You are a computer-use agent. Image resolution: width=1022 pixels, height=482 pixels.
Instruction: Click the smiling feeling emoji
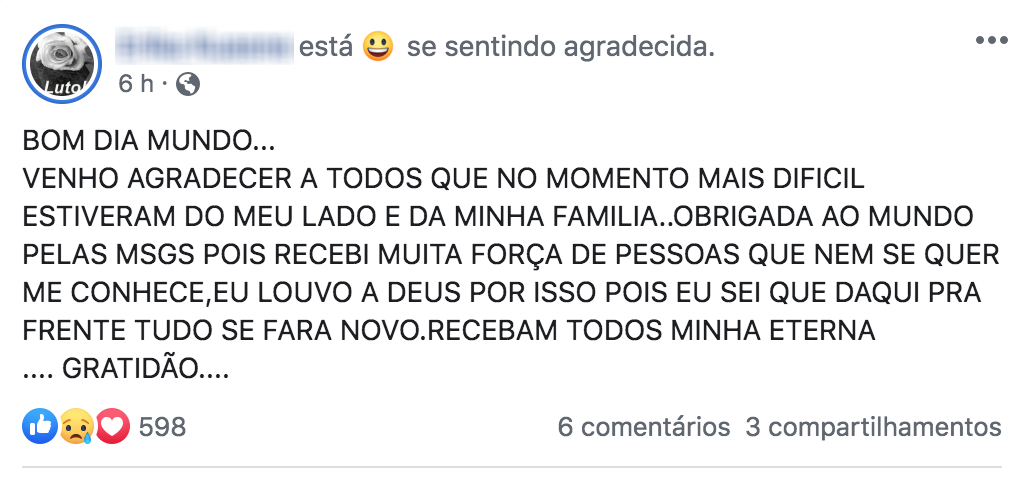point(378,48)
